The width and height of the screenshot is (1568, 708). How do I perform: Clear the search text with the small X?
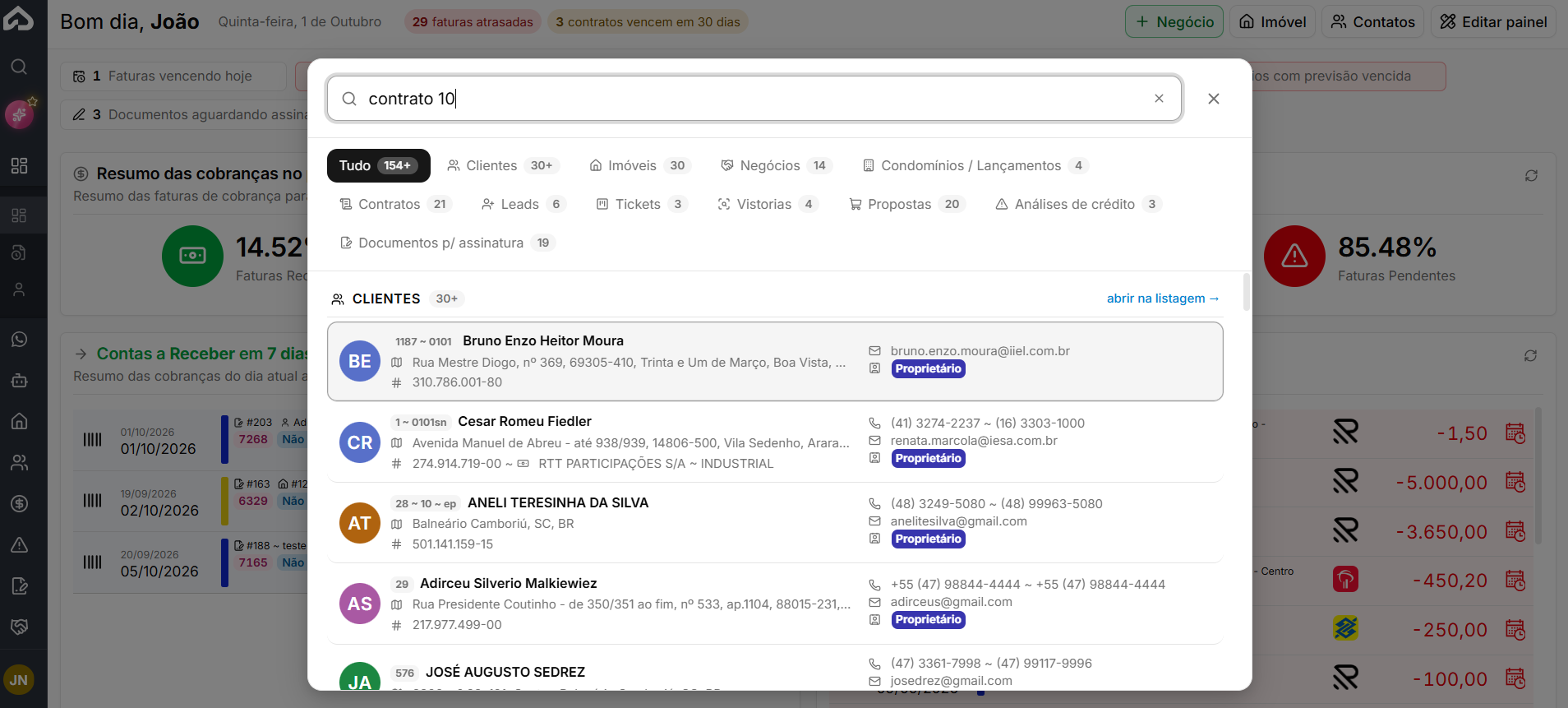[x=1159, y=99]
